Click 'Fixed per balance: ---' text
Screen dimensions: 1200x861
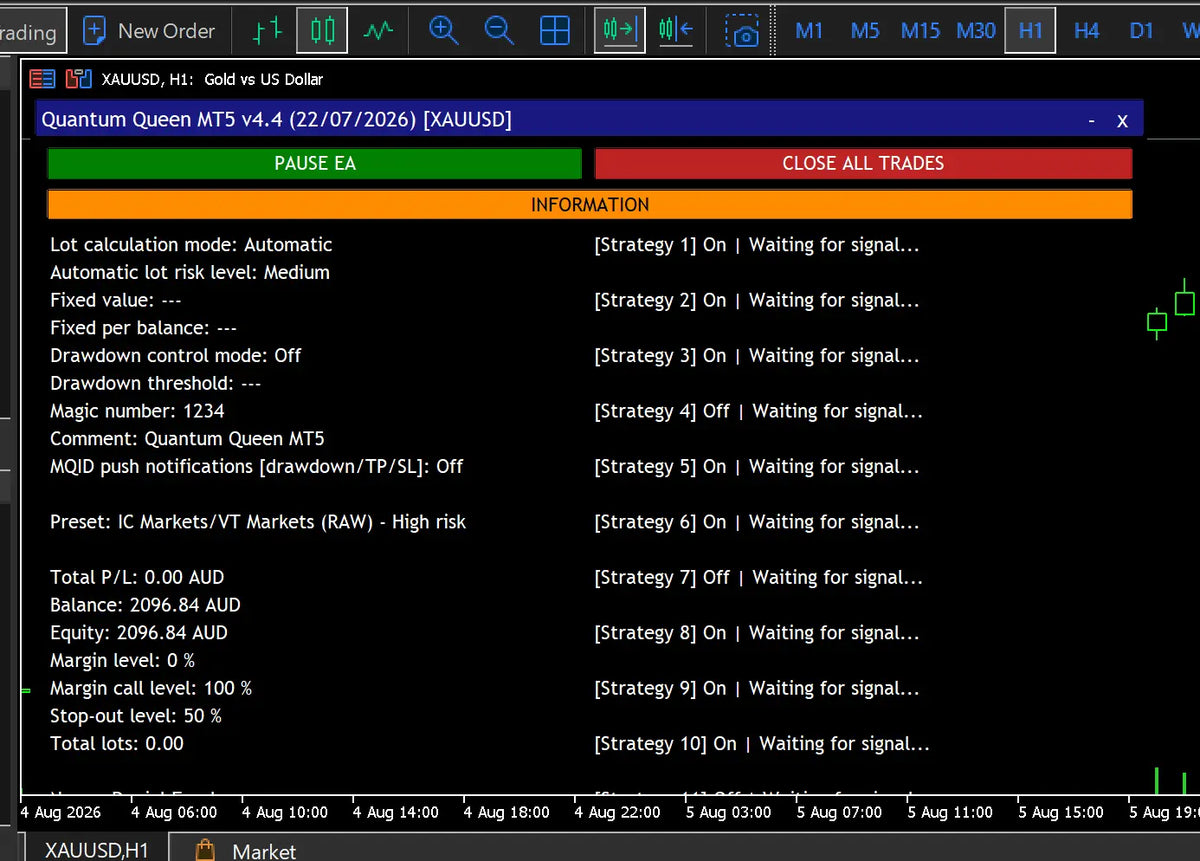[143, 328]
